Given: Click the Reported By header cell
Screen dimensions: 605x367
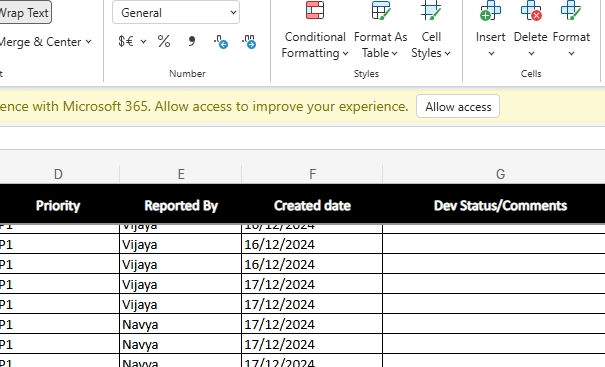Looking at the screenshot, I should 181,206.
